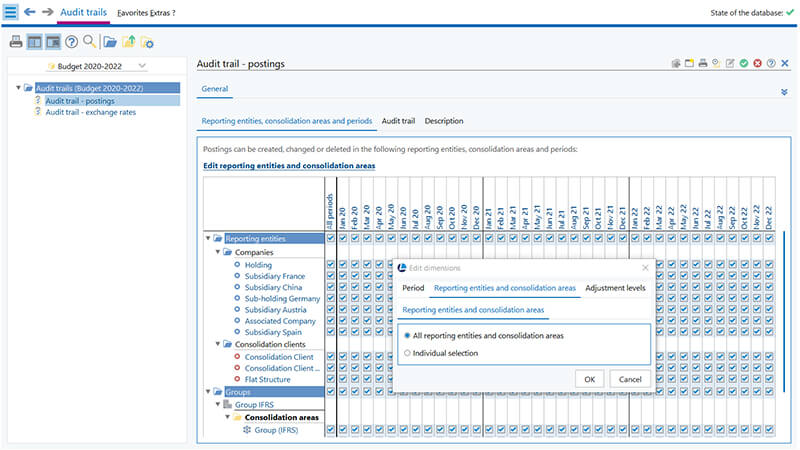Go back with the left arrow
Viewport: 800px width, 450px height.
[x=30, y=12]
